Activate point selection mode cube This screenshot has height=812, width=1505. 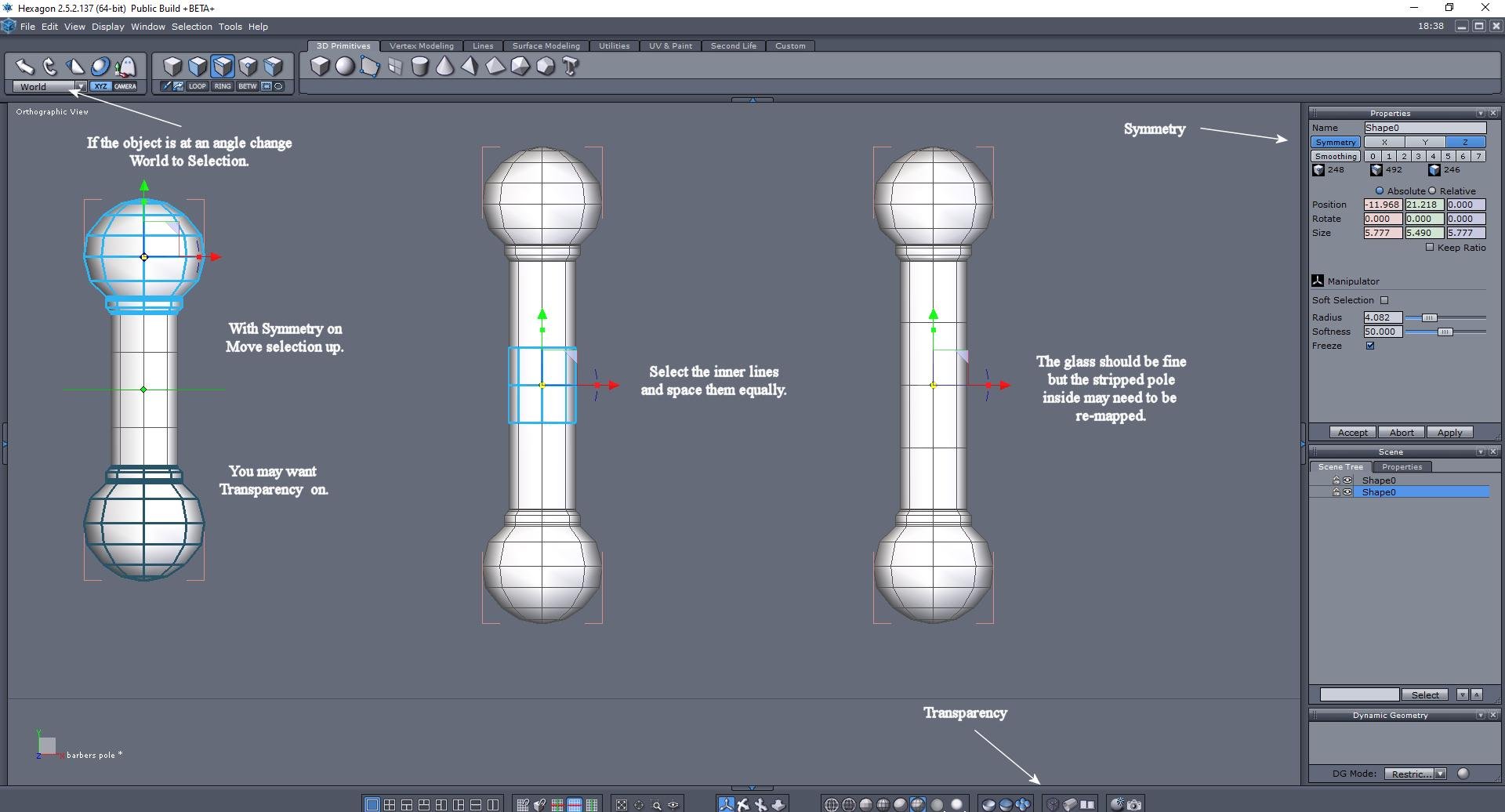248,67
